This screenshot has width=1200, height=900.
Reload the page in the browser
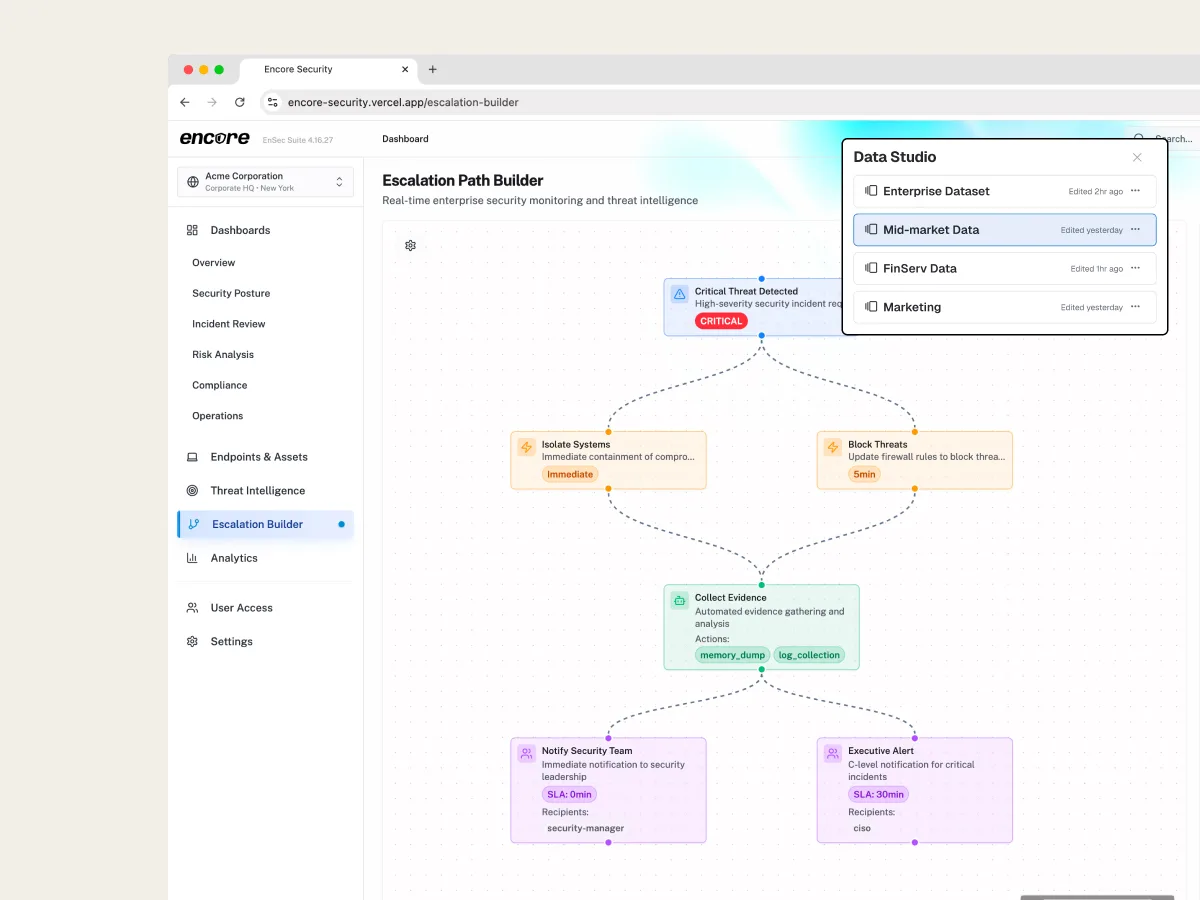click(x=240, y=102)
